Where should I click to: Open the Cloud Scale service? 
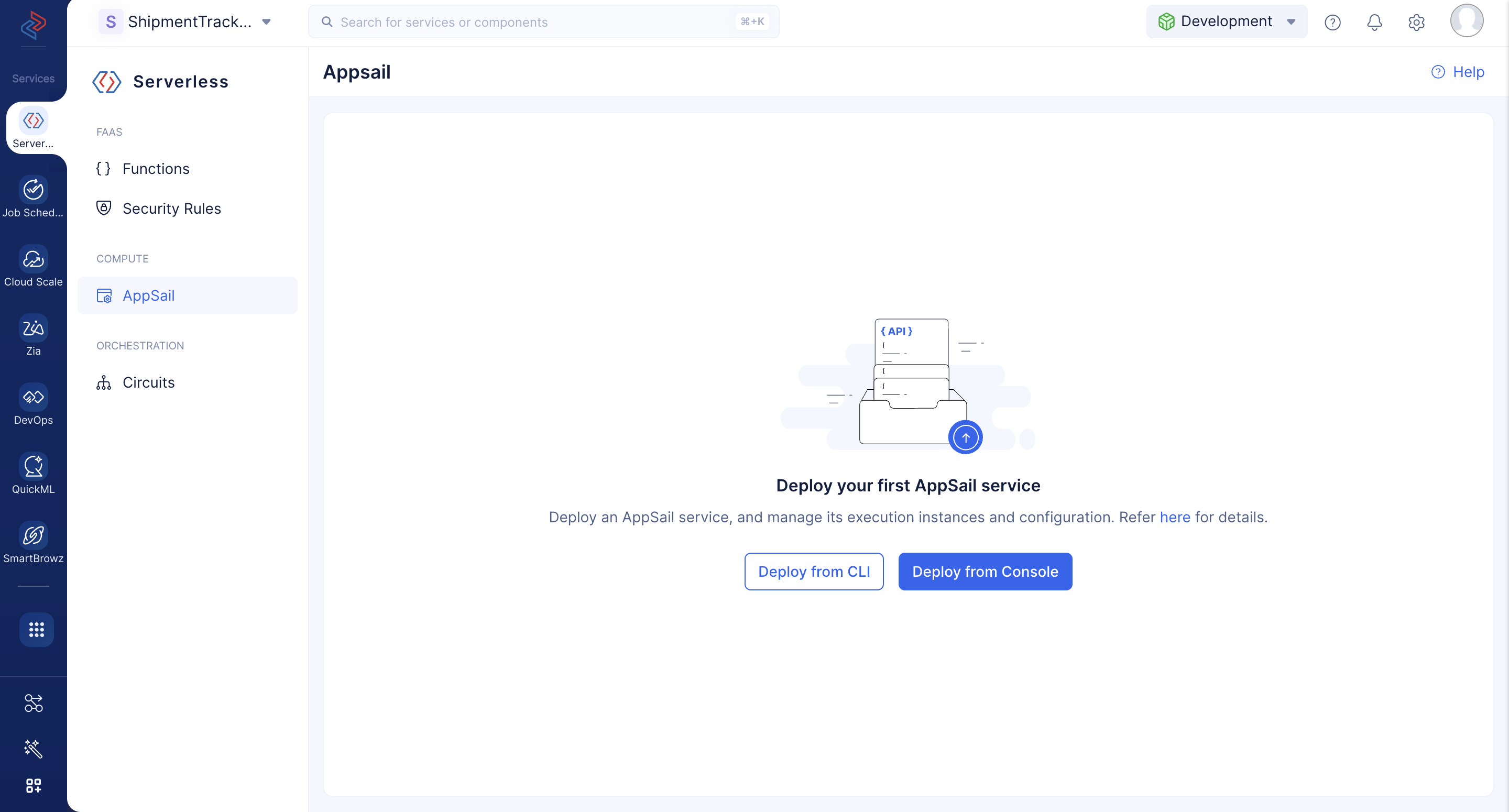coord(34,259)
